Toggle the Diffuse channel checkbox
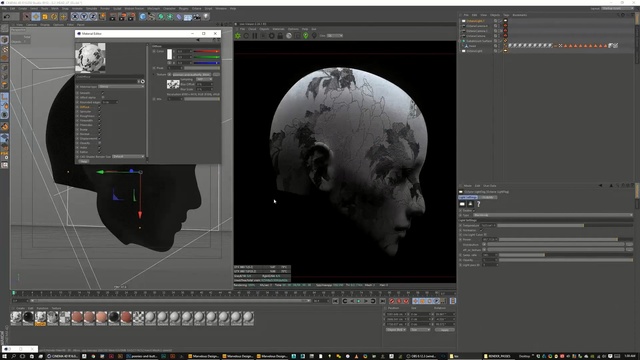 pos(100,107)
